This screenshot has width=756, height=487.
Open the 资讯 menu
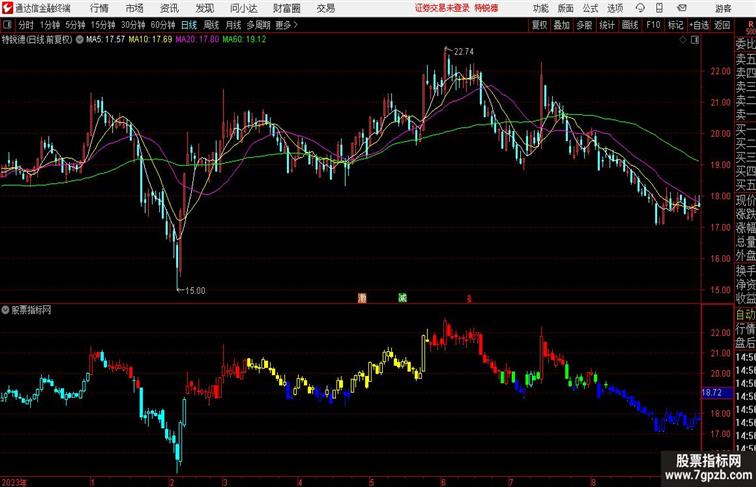coord(169,8)
